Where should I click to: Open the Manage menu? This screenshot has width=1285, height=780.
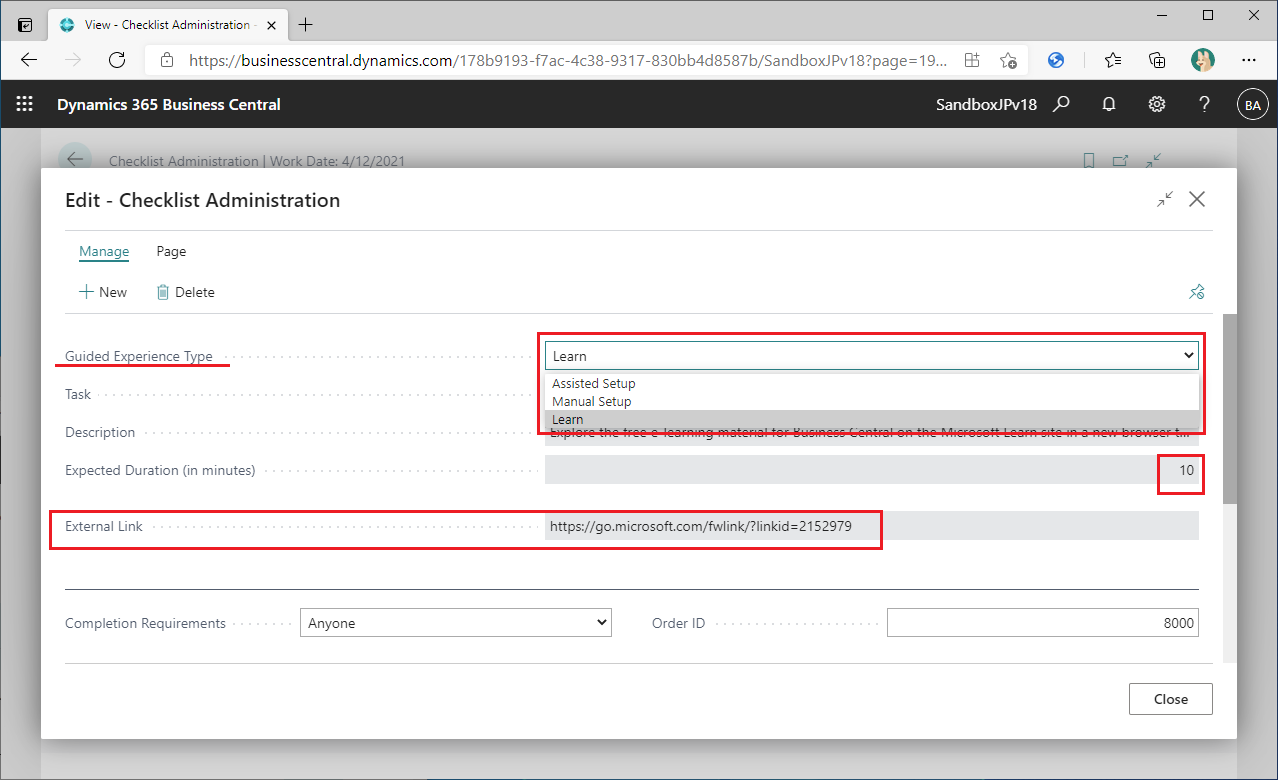pyautogui.click(x=103, y=251)
